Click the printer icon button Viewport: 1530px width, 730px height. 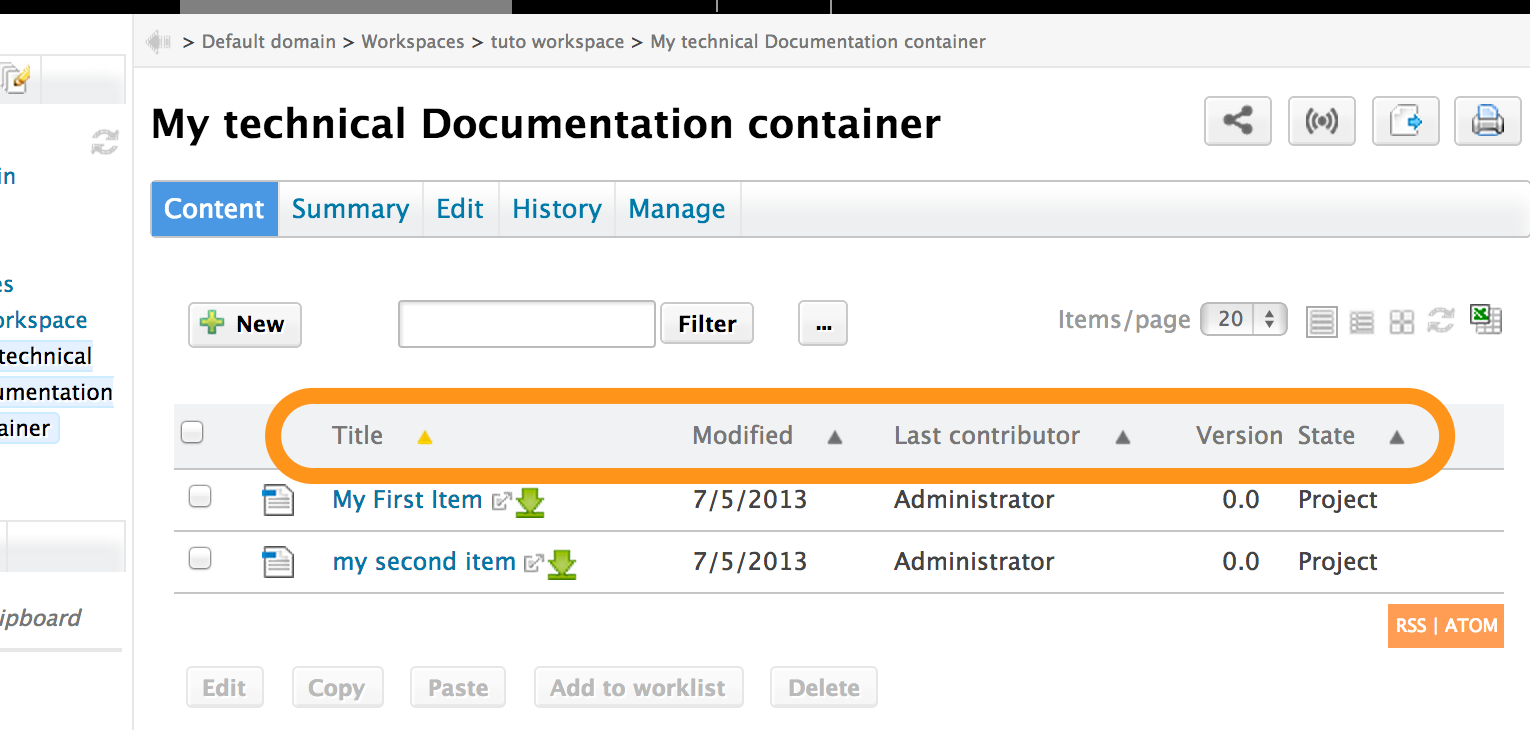pos(1487,122)
